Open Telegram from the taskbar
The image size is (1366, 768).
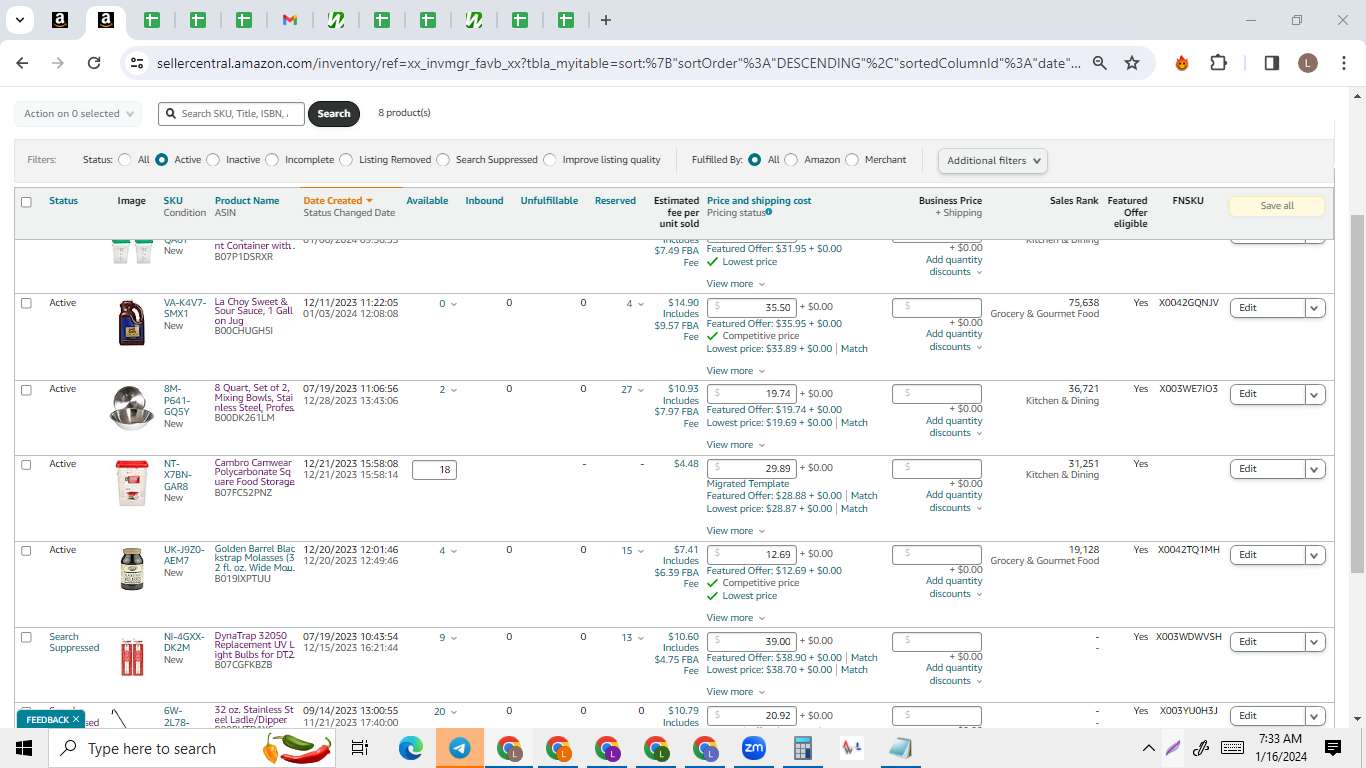coord(460,748)
